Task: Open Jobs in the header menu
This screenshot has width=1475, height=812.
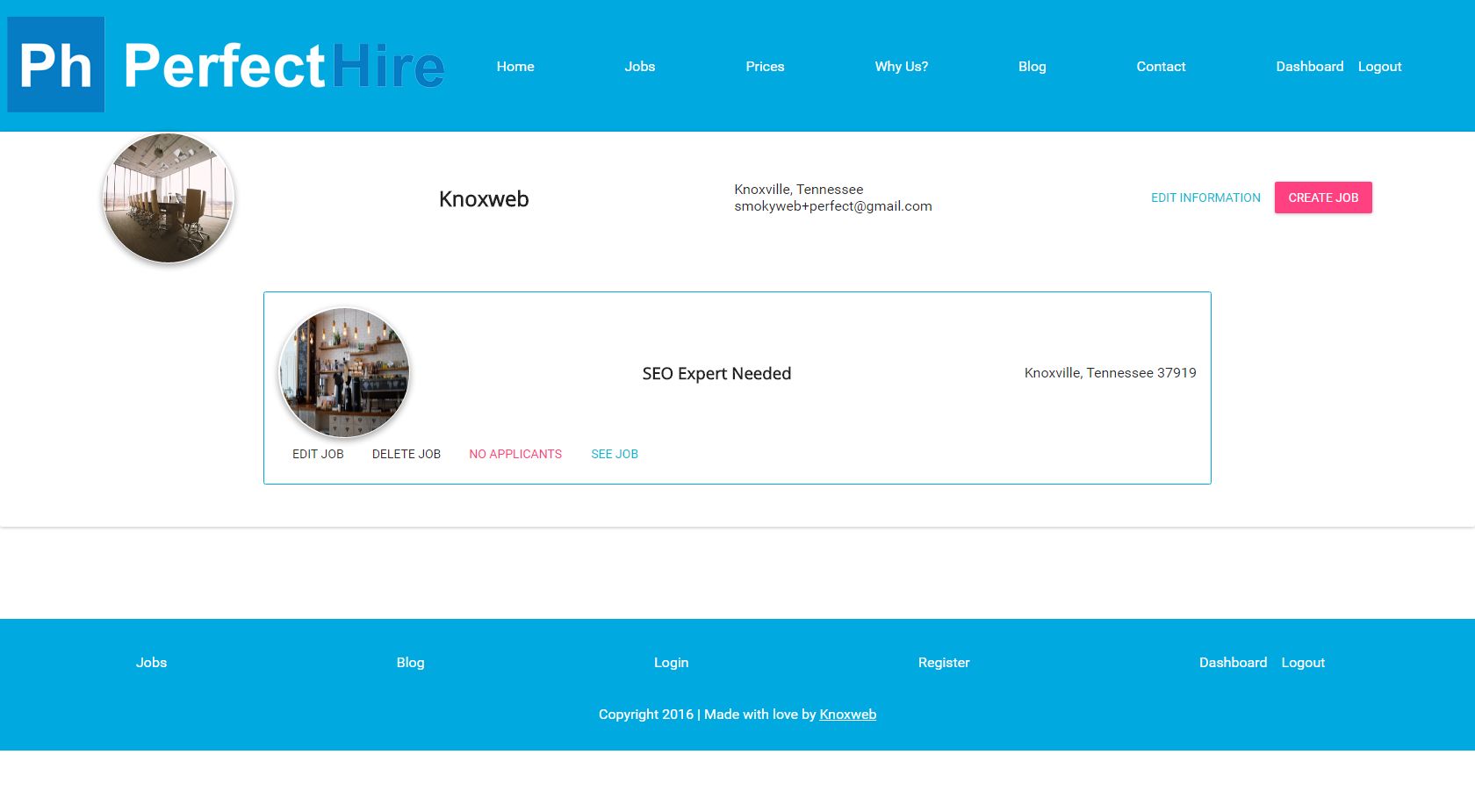Action: [x=640, y=67]
